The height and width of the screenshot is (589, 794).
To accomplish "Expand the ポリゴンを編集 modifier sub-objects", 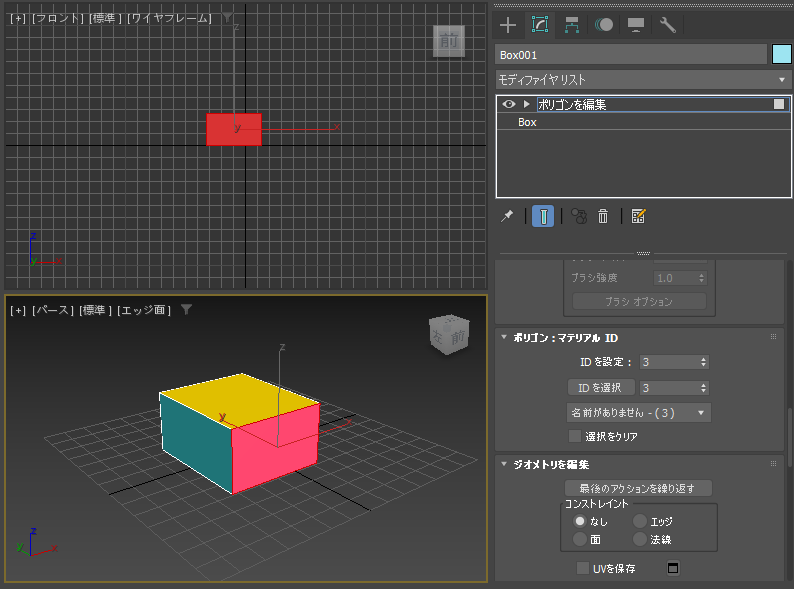I will (527, 104).
